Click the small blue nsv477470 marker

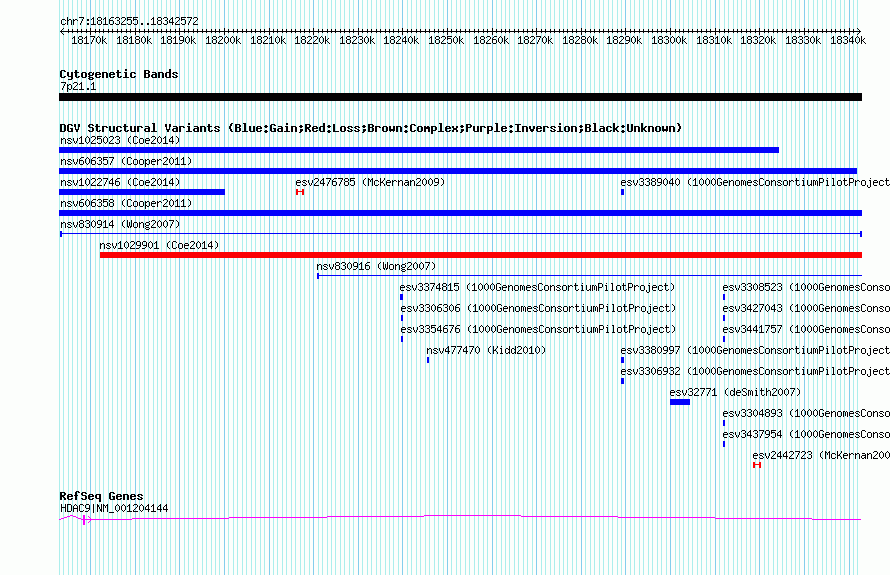tap(428, 360)
